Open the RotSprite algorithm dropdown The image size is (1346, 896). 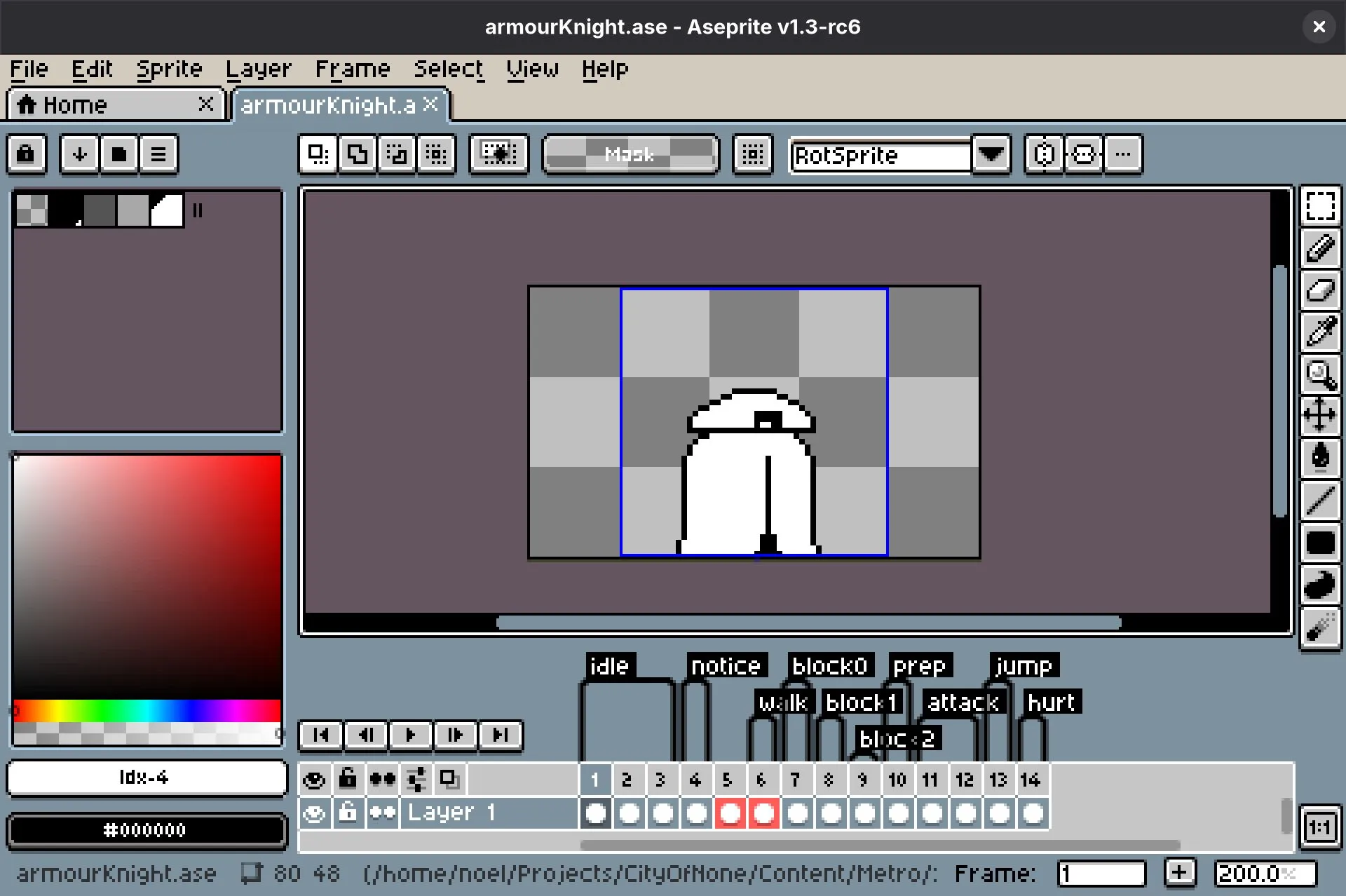tap(991, 155)
